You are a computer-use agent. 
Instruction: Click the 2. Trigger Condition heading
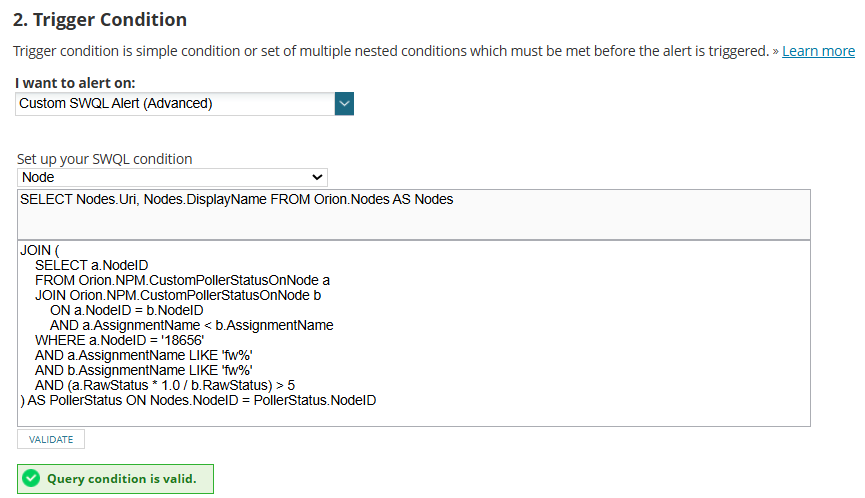pyautogui.click(x=100, y=20)
